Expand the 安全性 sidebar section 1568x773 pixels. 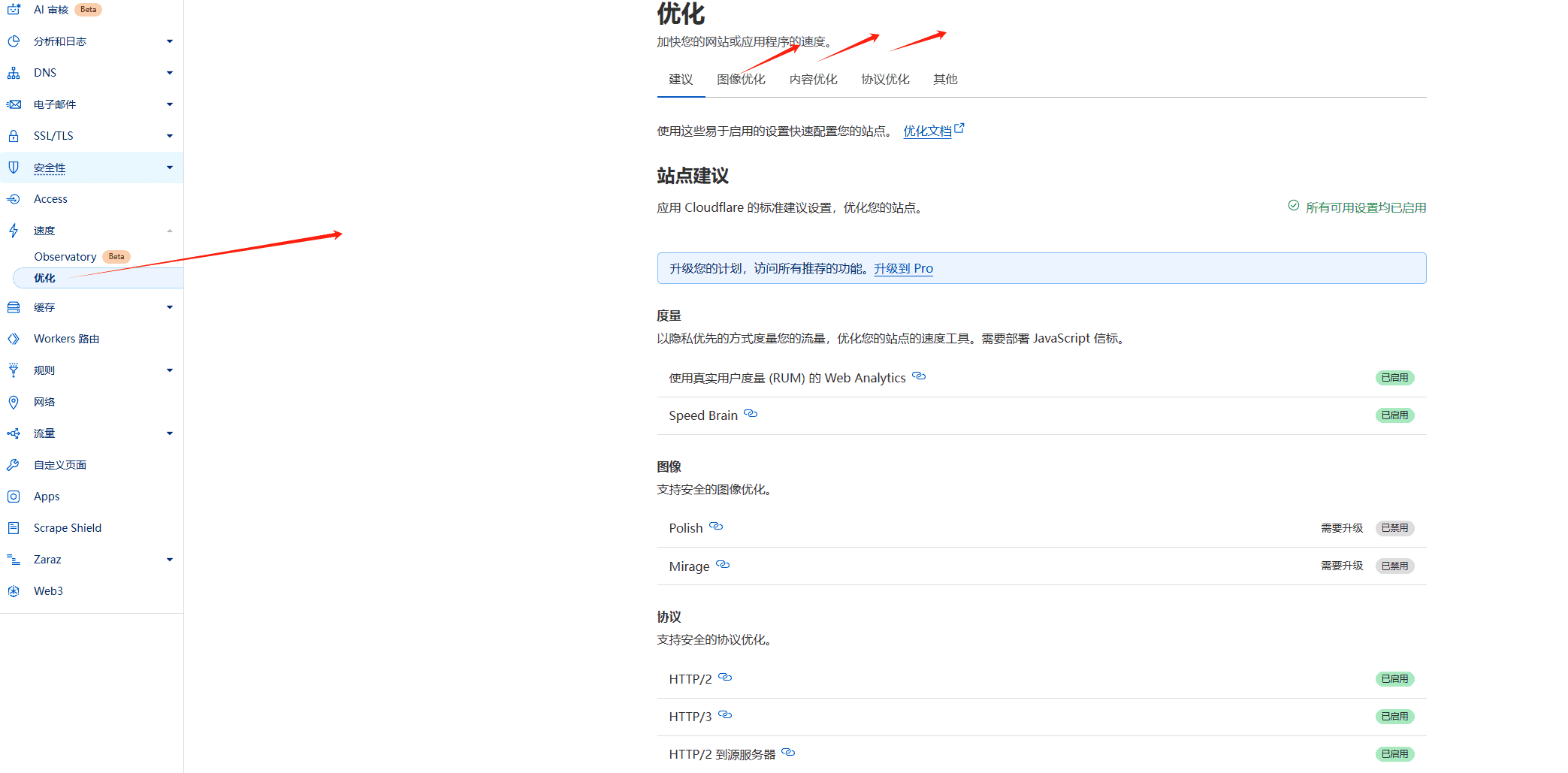point(170,168)
